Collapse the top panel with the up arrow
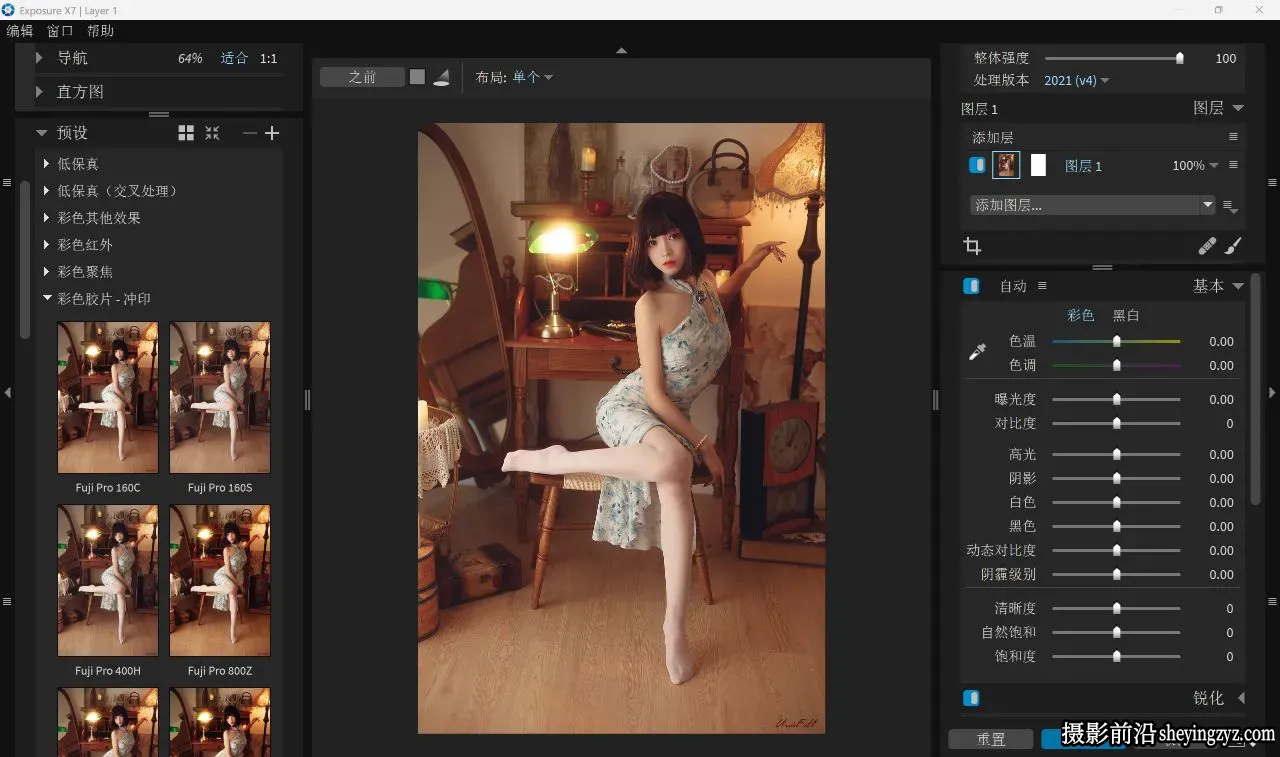This screenshot has height=757, width=1280. (621, 50)
